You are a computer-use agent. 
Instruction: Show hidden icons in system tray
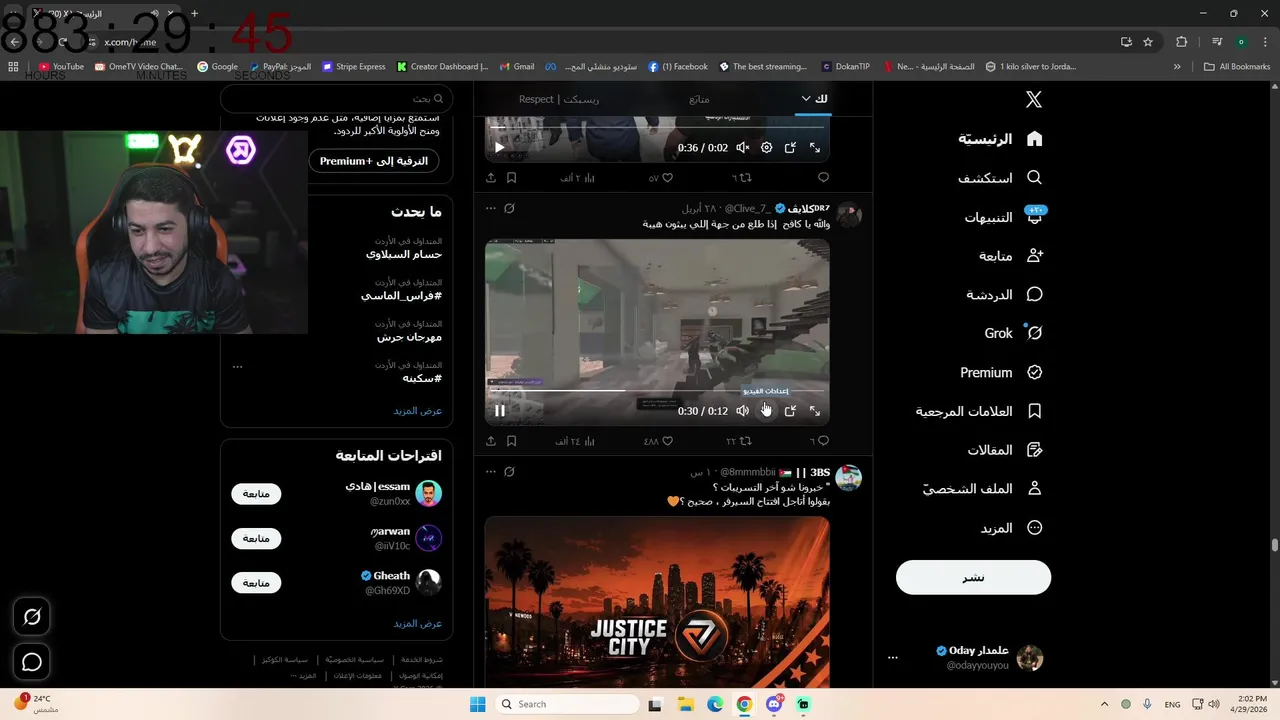[x=1104, y=704]
